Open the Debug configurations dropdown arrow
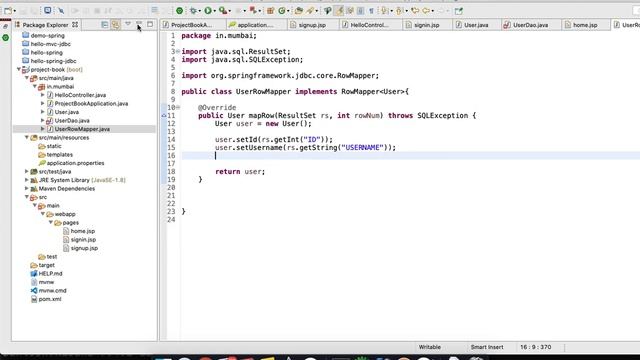640x360 pixels. click(x=200, y=11)
